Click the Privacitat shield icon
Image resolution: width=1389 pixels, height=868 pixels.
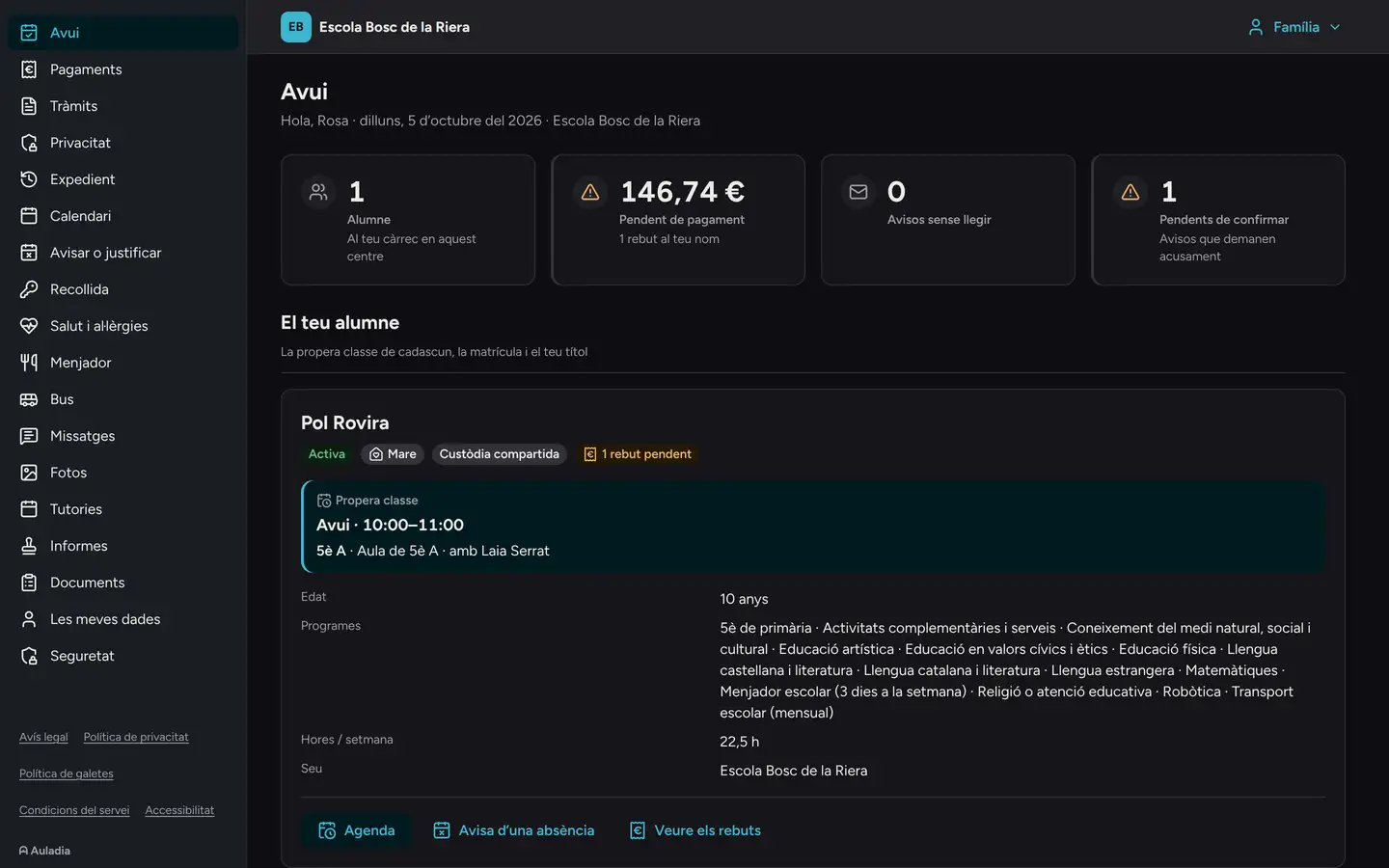pyautogui.click(x=29, y=143)
